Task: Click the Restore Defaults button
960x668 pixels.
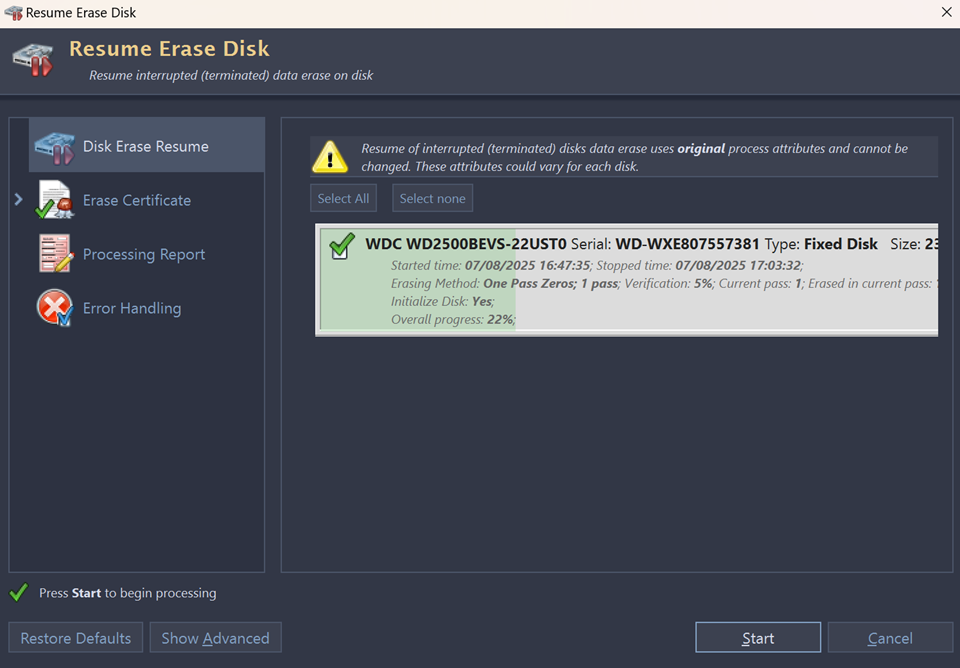Action: click(76, 638)
